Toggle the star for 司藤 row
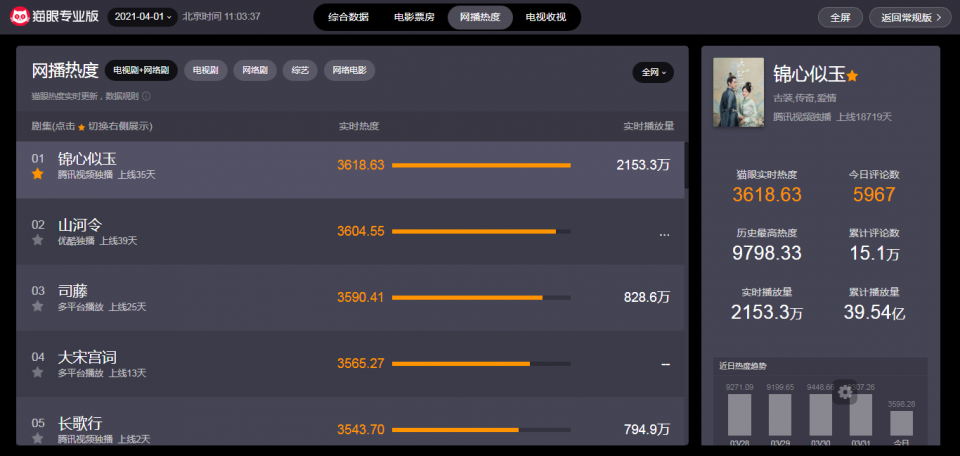The width and height of the screenshot is (960, 456). click(x=38, y=306)
